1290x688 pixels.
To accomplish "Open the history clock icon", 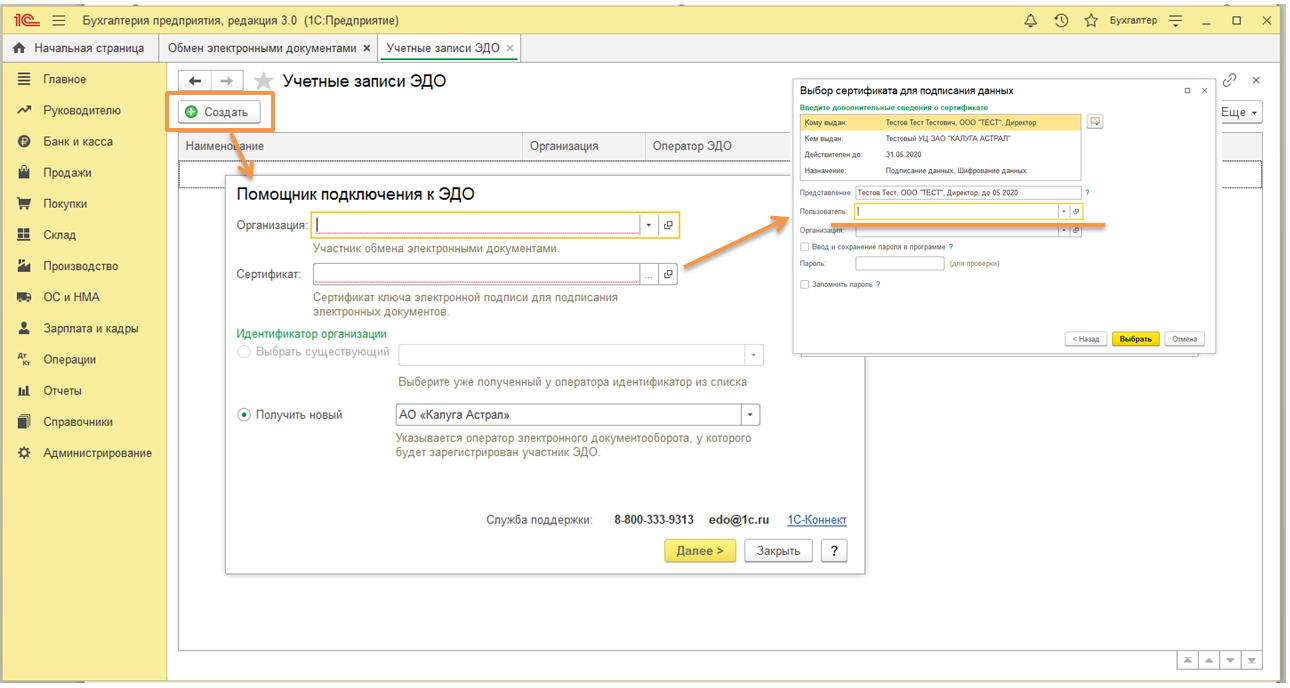I will point(1061,21).
